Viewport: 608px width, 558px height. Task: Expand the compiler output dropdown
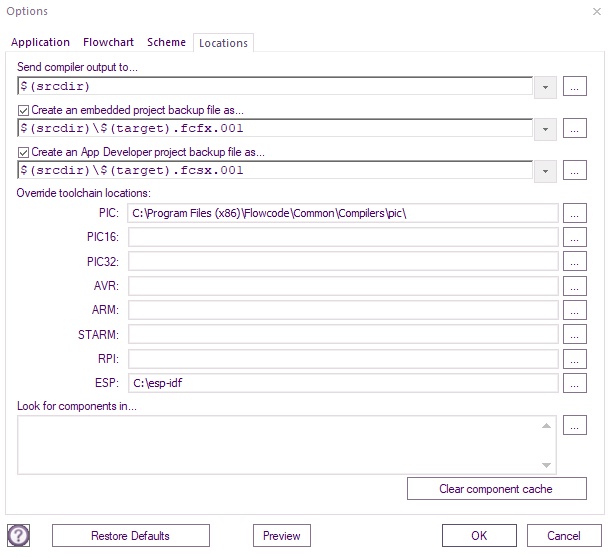click(x=545, y=87)
